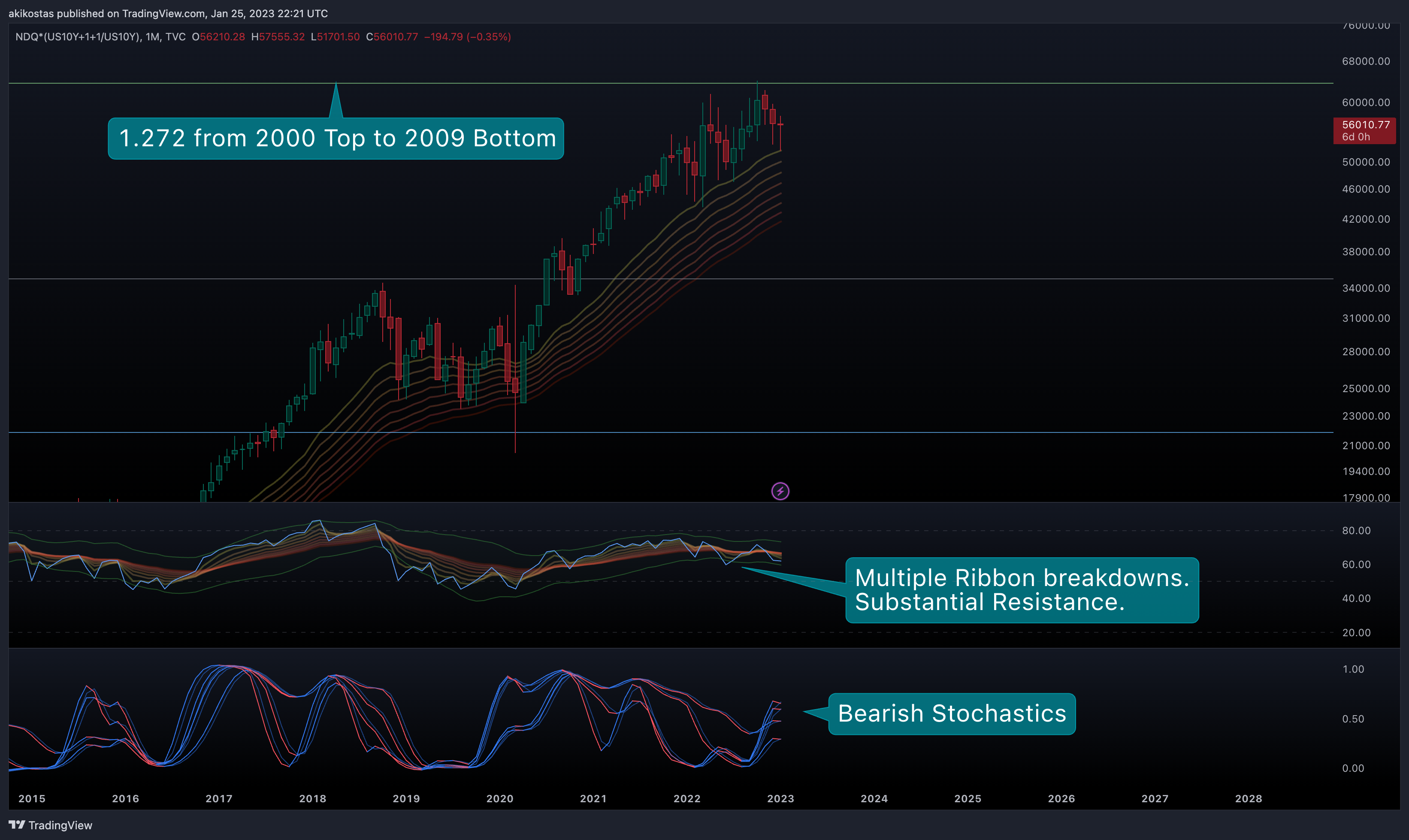Click the 38000.00 price axis label
This screenshot has width=1409, height=840.
[x=1366, y=252]
